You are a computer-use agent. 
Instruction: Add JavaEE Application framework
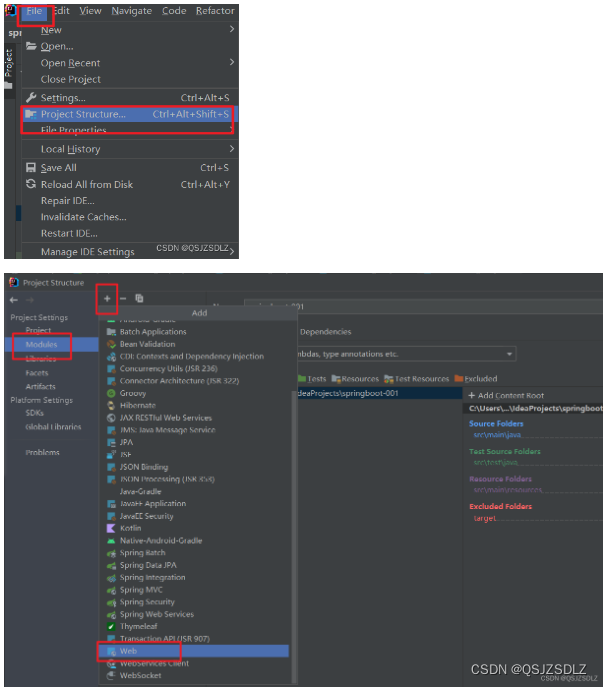[x=153, y=503]
